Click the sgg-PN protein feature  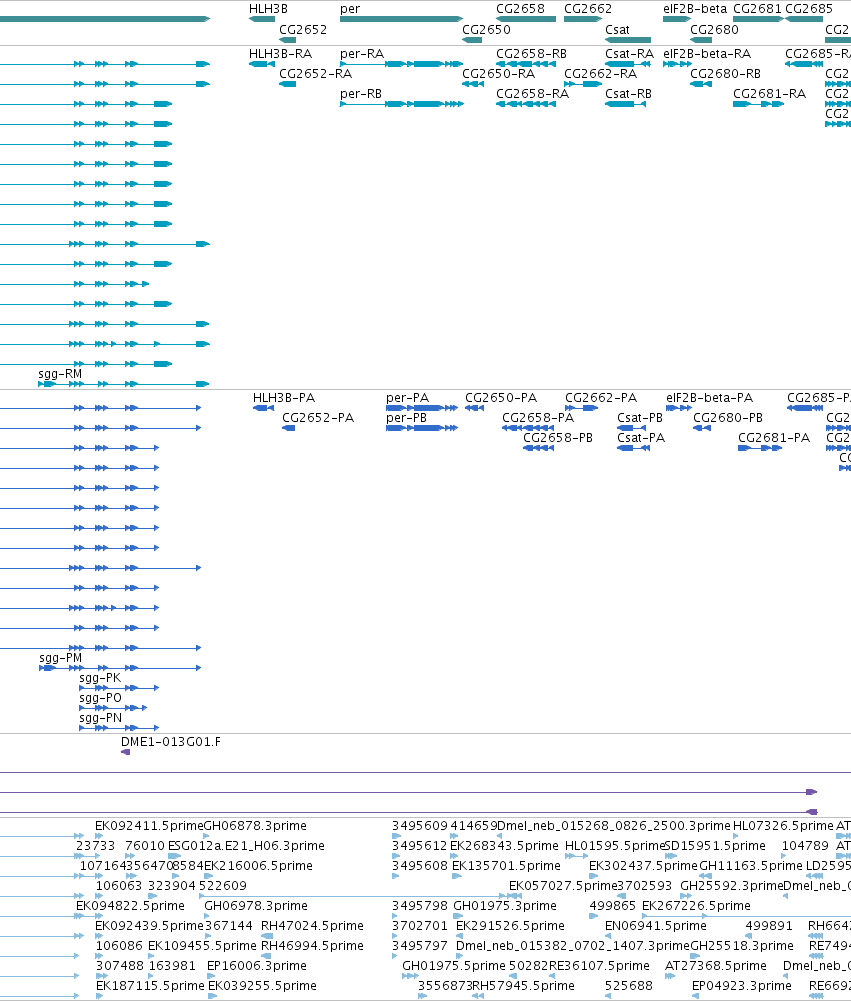tap(119, 728)
